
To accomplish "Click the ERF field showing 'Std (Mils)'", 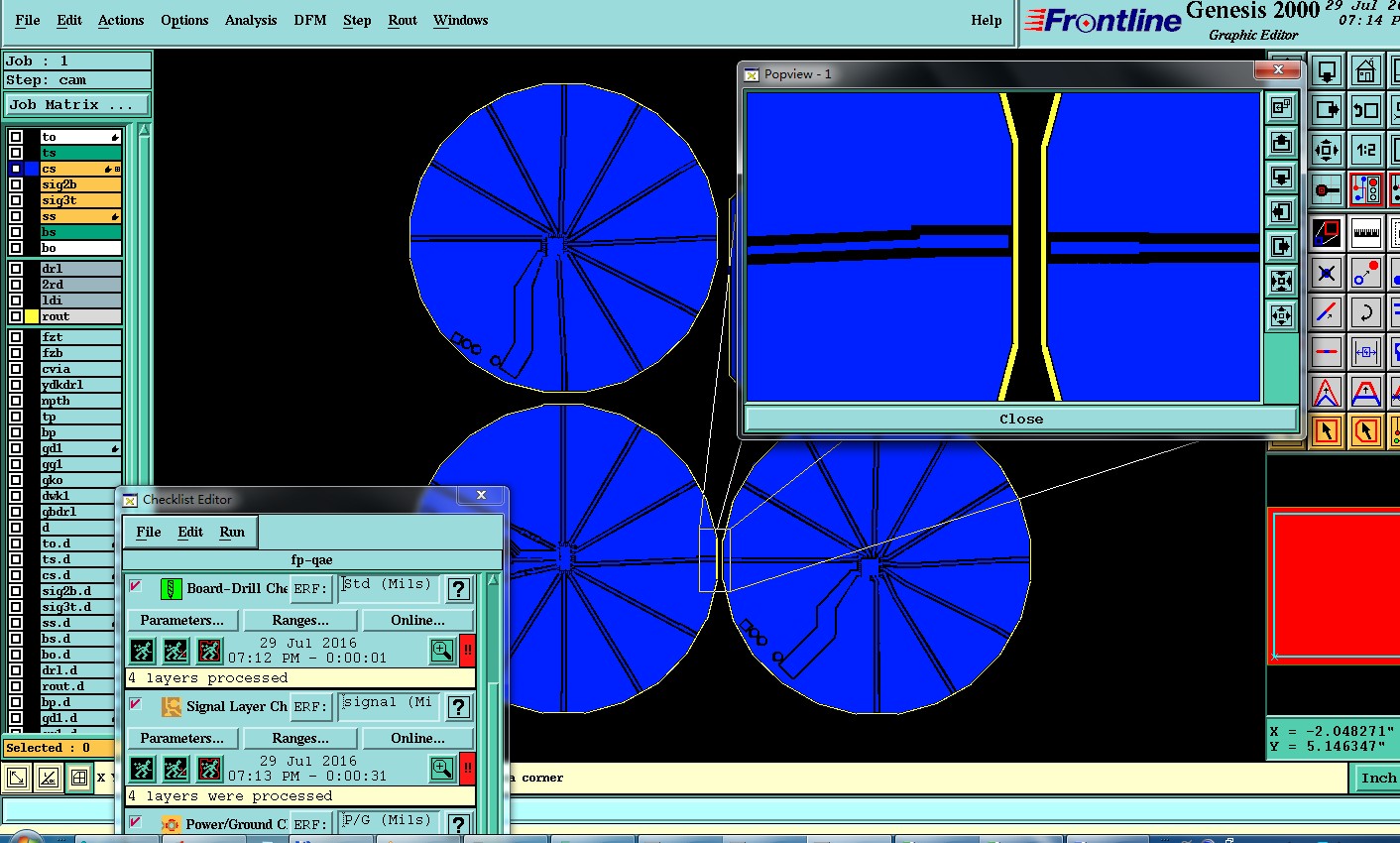I will tap(389, 588).
